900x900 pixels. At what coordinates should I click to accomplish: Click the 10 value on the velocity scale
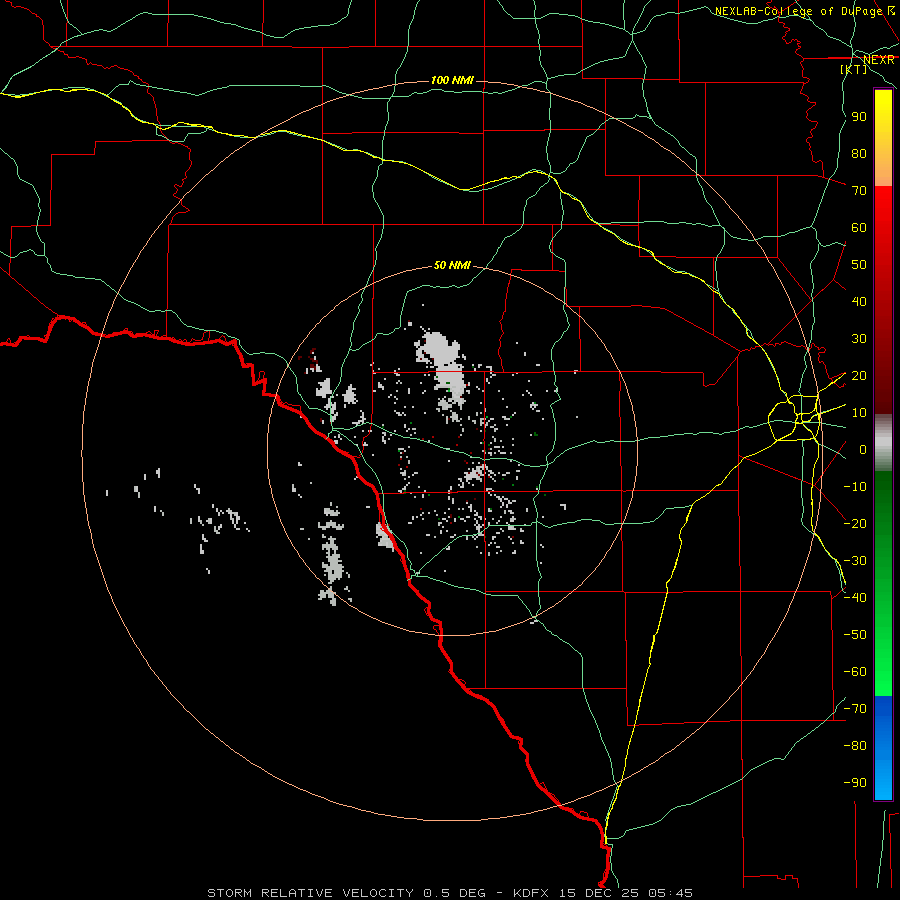tap(859, 413)
